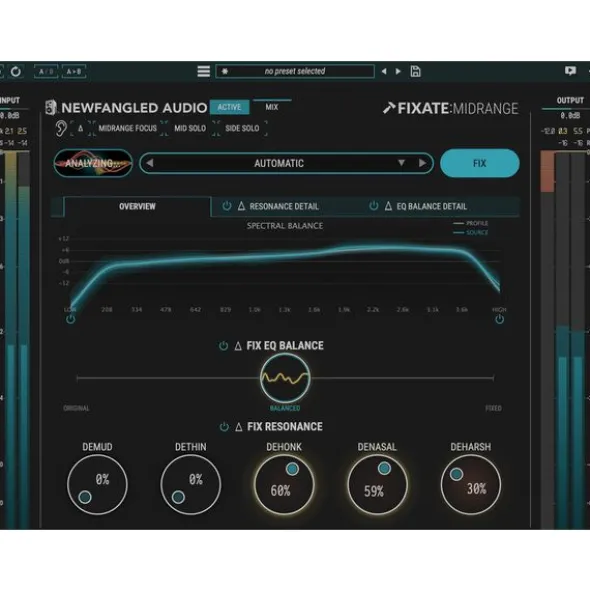Click delta icon on EQ BALANCE DETAIL tab
This screenshot has height=591, width=590.
[388, 206]
